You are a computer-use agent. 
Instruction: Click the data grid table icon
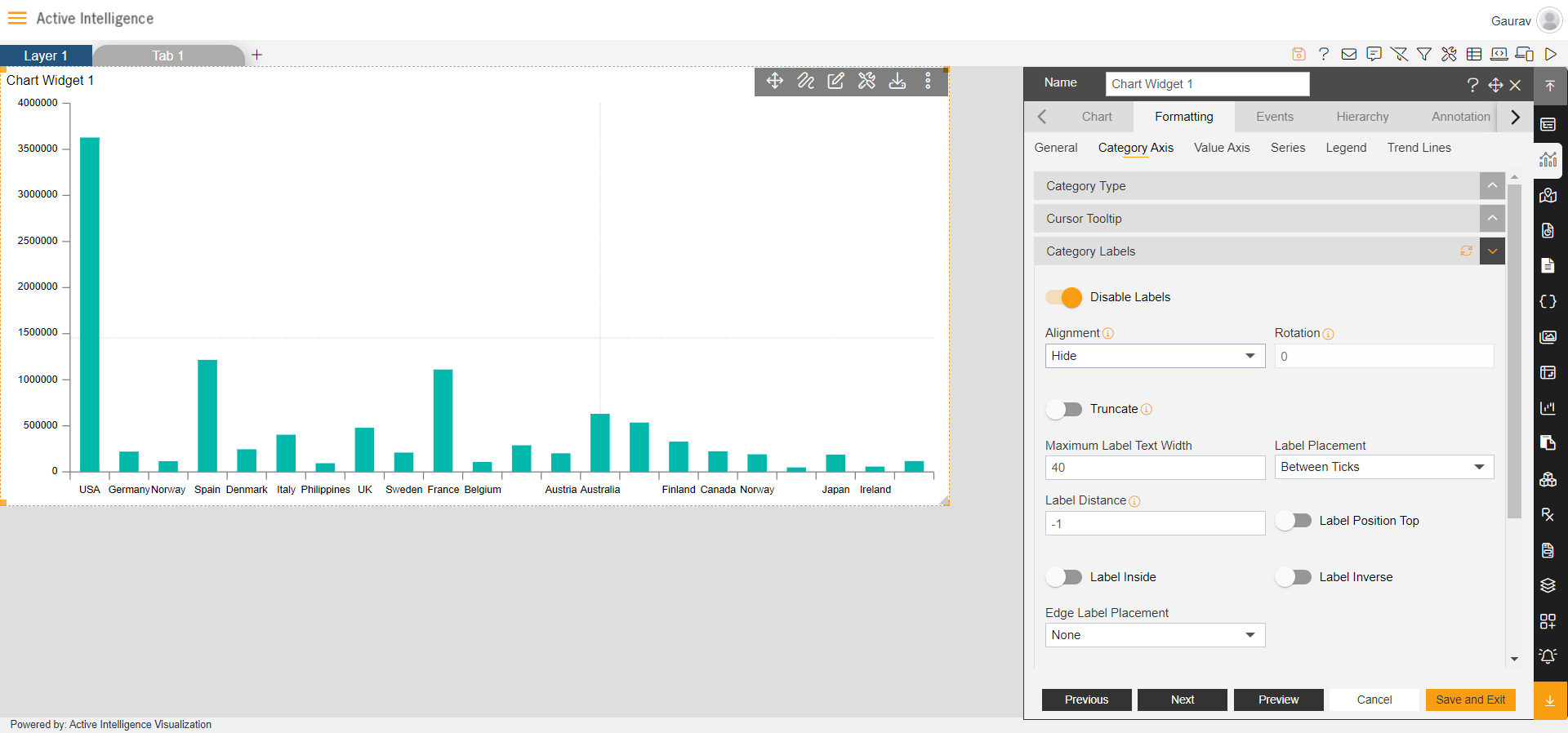1474,54
